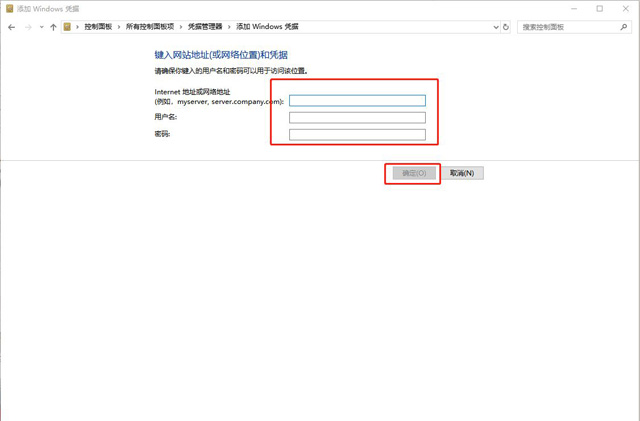This screenshot has width=640, height=421.
Task: Click the 用户名 text field
Action: pyautogui.click(x=357, y=117)
